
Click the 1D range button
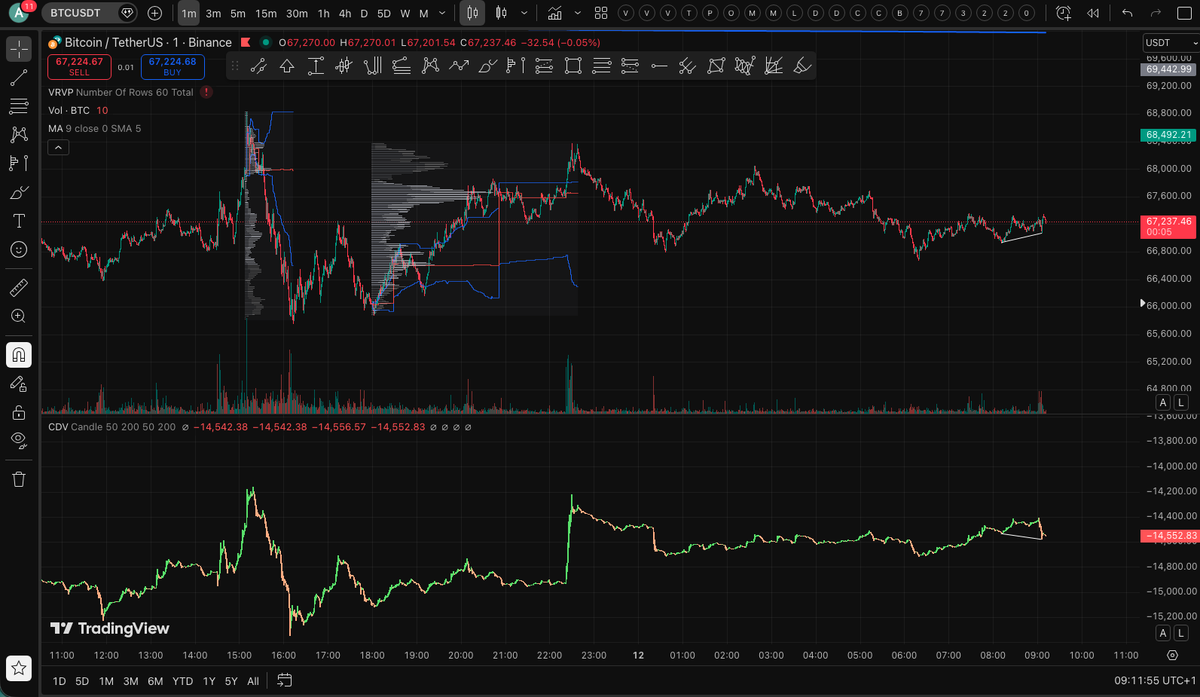[x=59, y=681]
